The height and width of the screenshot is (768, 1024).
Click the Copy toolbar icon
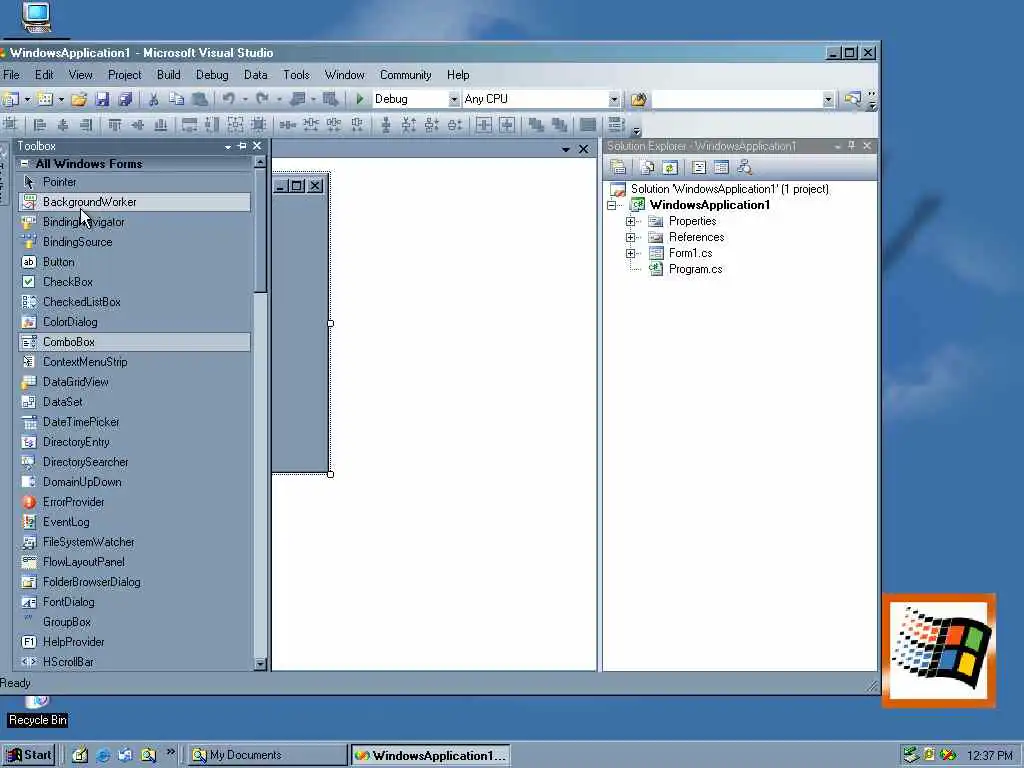[176, 99]
